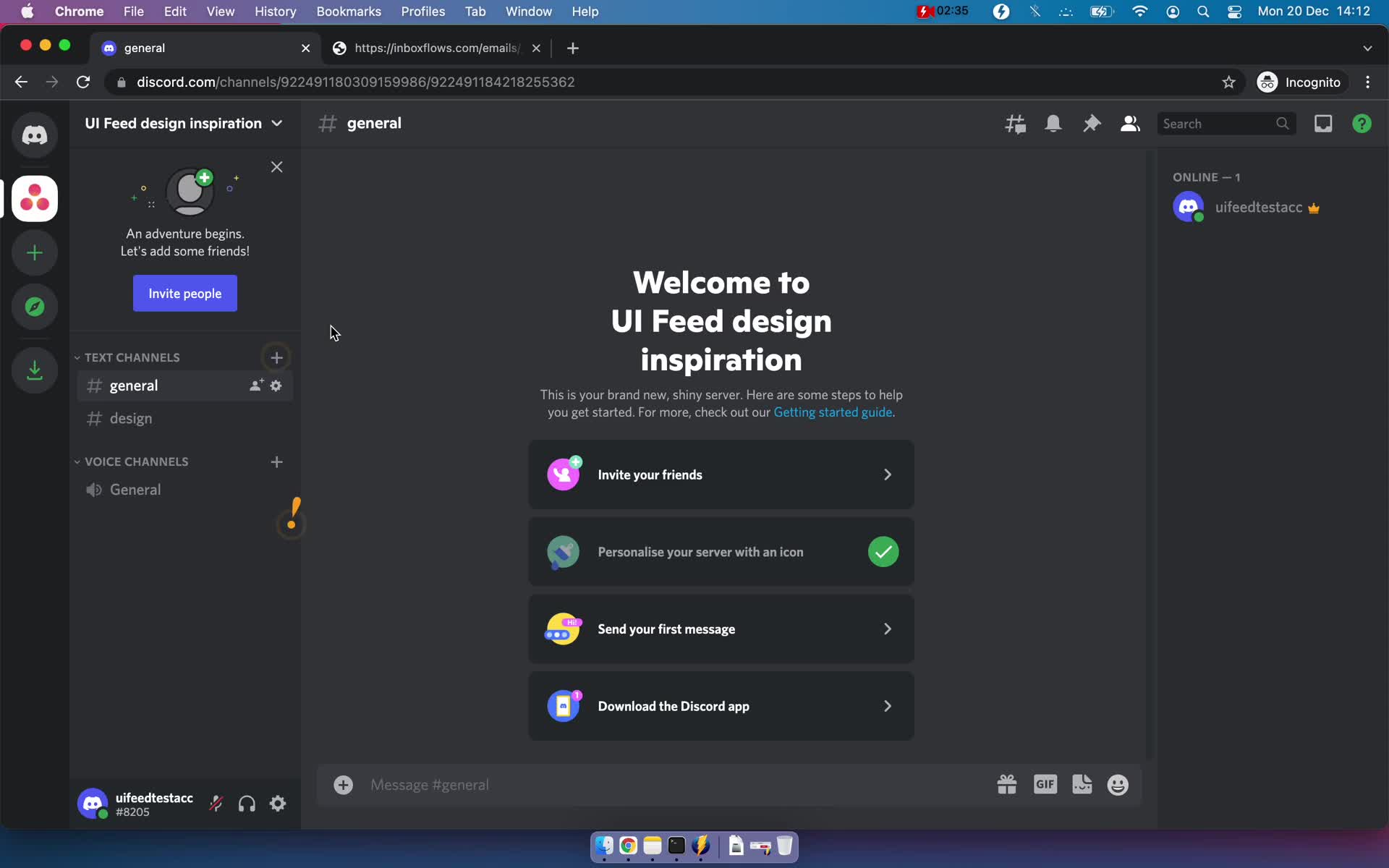Click the Getting started guide link
The image size is (1389, 868).
coord(833,412)
